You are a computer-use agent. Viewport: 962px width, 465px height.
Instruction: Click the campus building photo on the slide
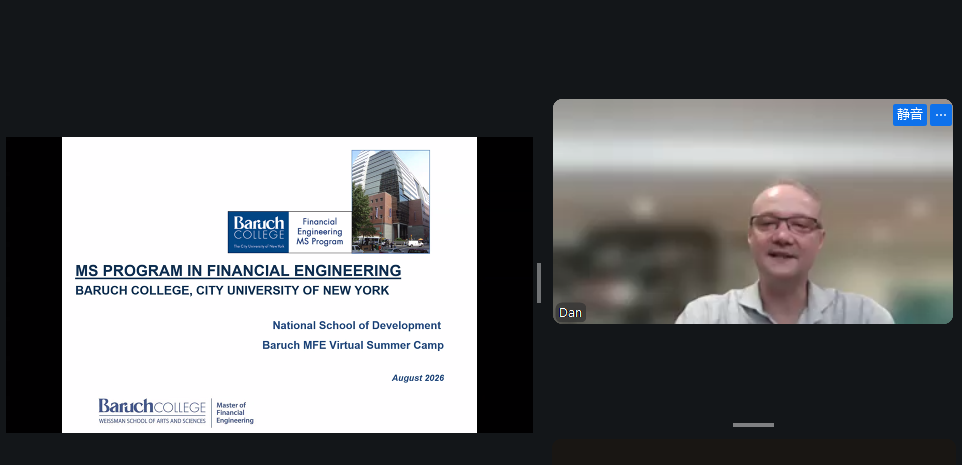[x=390, y=201]
